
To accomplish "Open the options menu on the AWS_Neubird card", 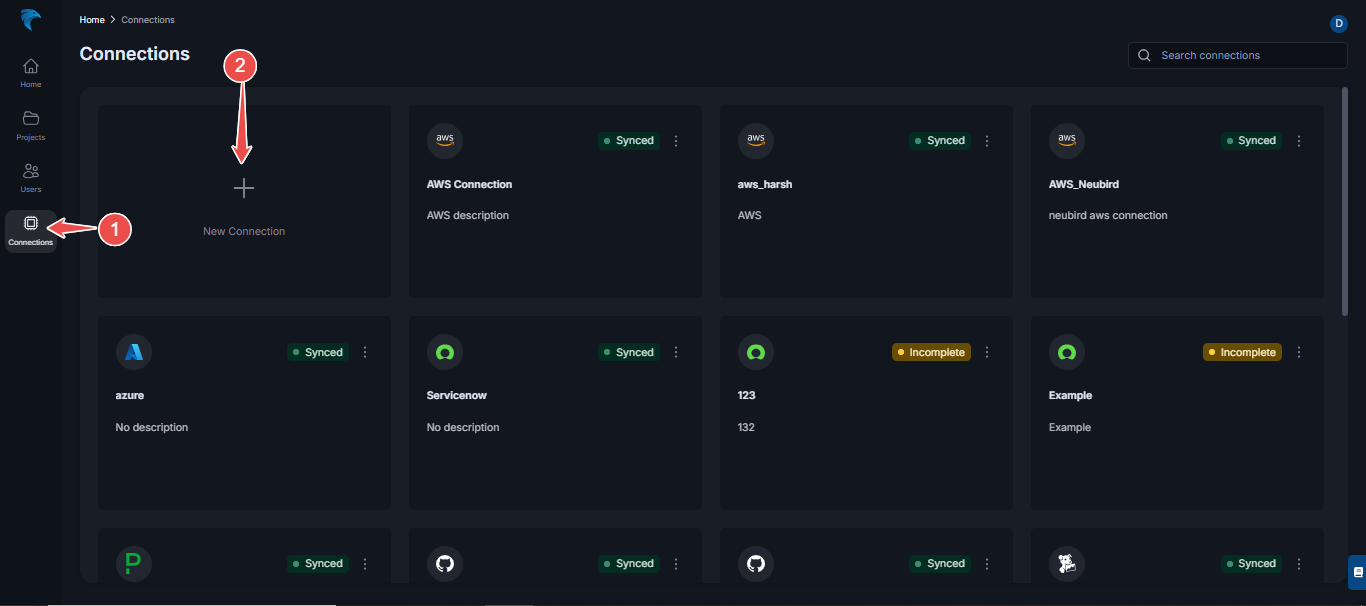I will 1298,141.
